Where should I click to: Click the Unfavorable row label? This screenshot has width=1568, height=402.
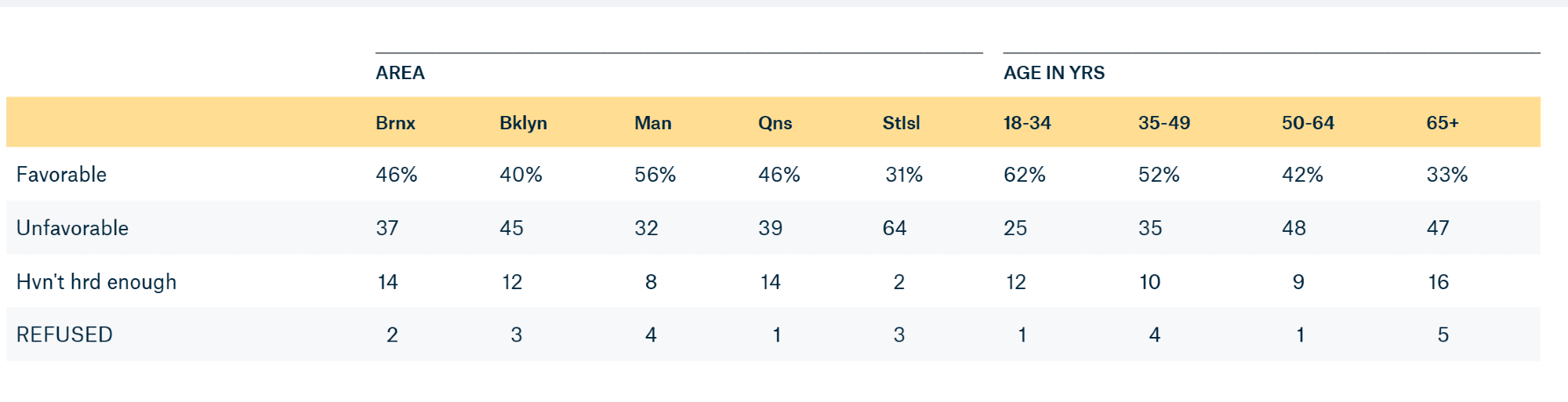72,228
